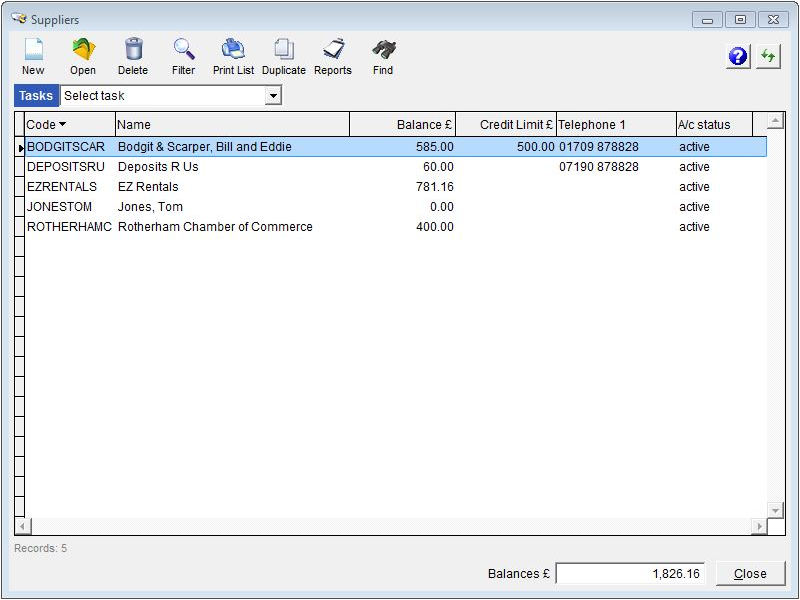Delete the selected supplier via trash icon
Image resolution: width=800 pixels, height=600 pixels.
pos(133,57)
